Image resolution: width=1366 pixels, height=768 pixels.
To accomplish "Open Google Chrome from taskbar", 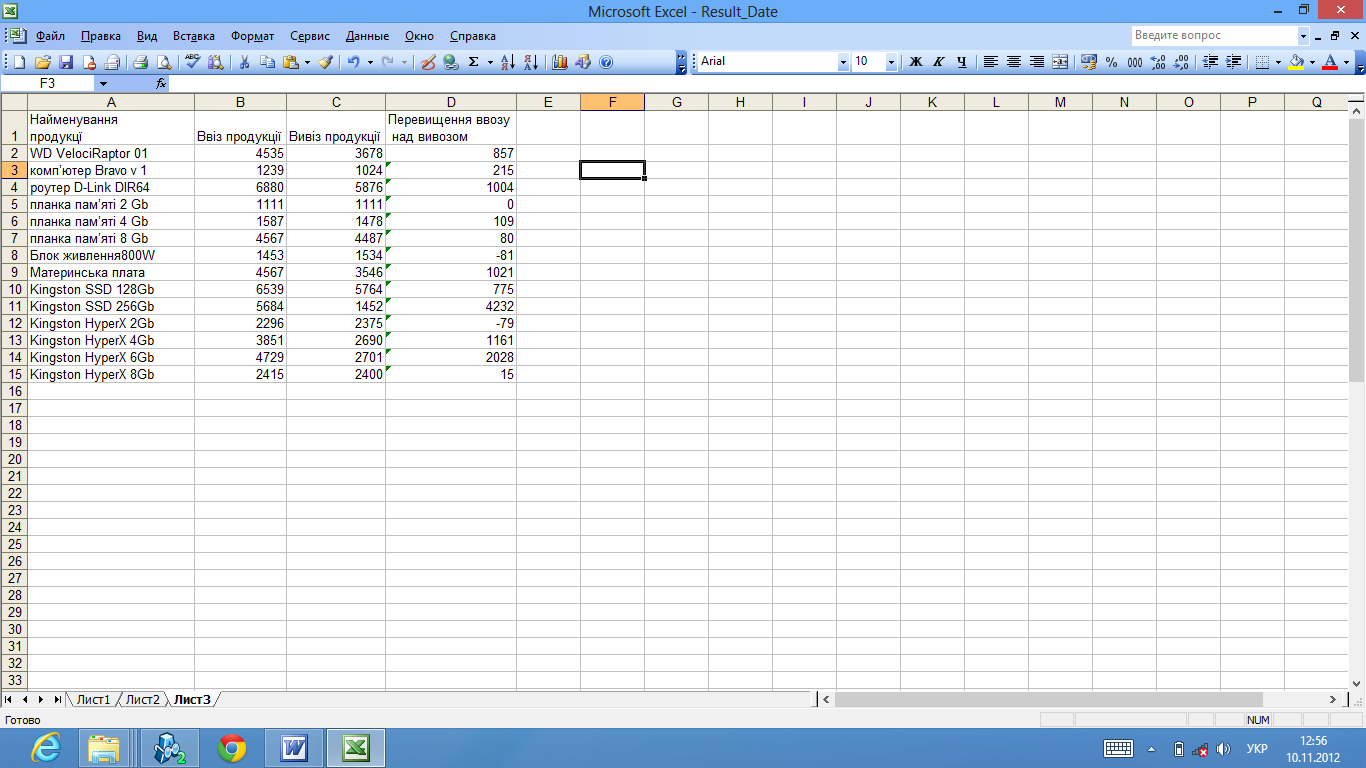I will (232, 748).
